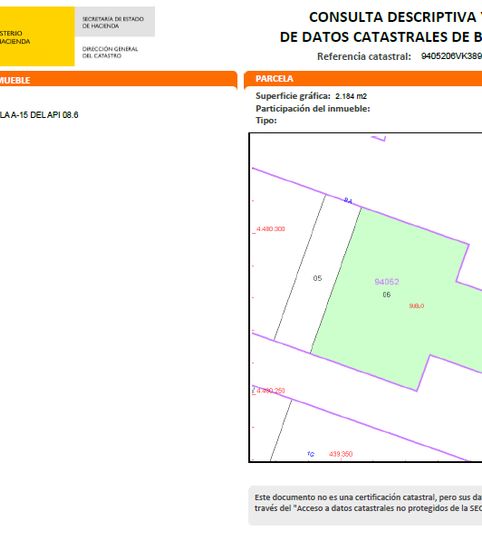Click the 'DIRECCIÓN GENERAL DEL CATASTRO' text

coord(110,52)
